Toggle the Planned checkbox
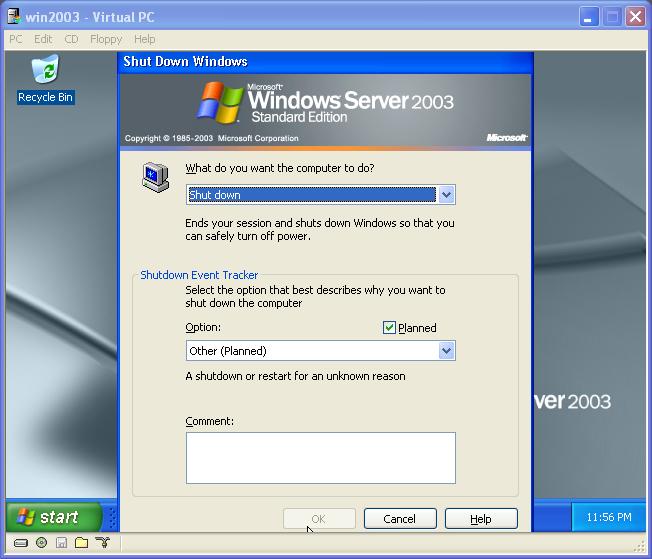 click(389, 328)
